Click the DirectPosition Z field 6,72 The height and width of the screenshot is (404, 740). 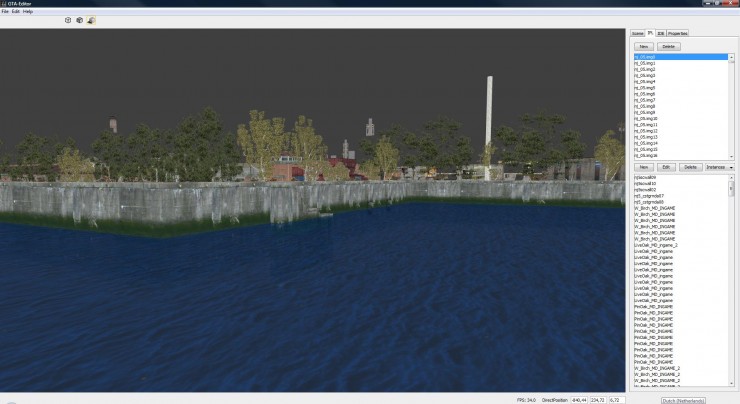(616, 400)
